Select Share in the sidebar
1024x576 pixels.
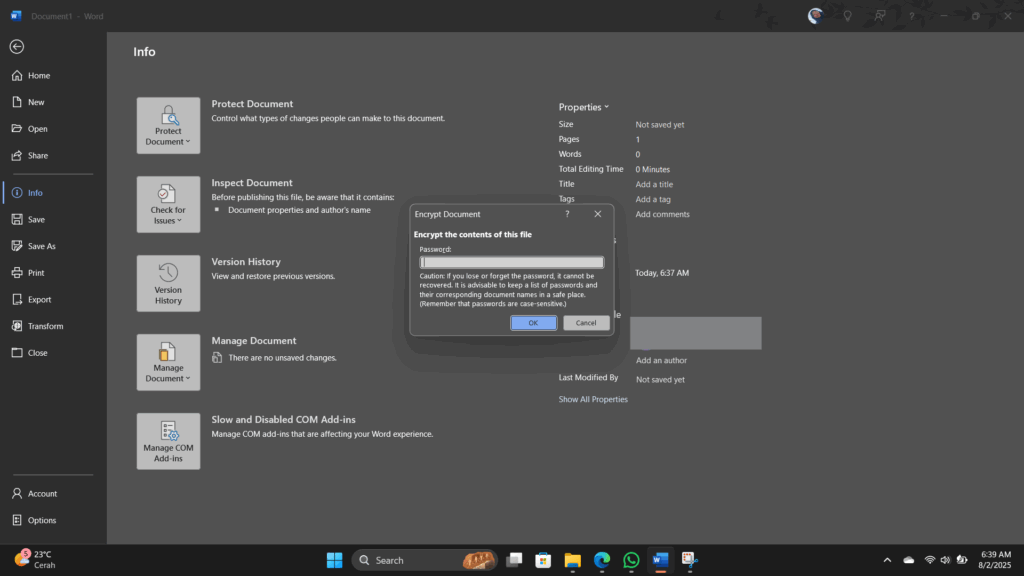37,156
